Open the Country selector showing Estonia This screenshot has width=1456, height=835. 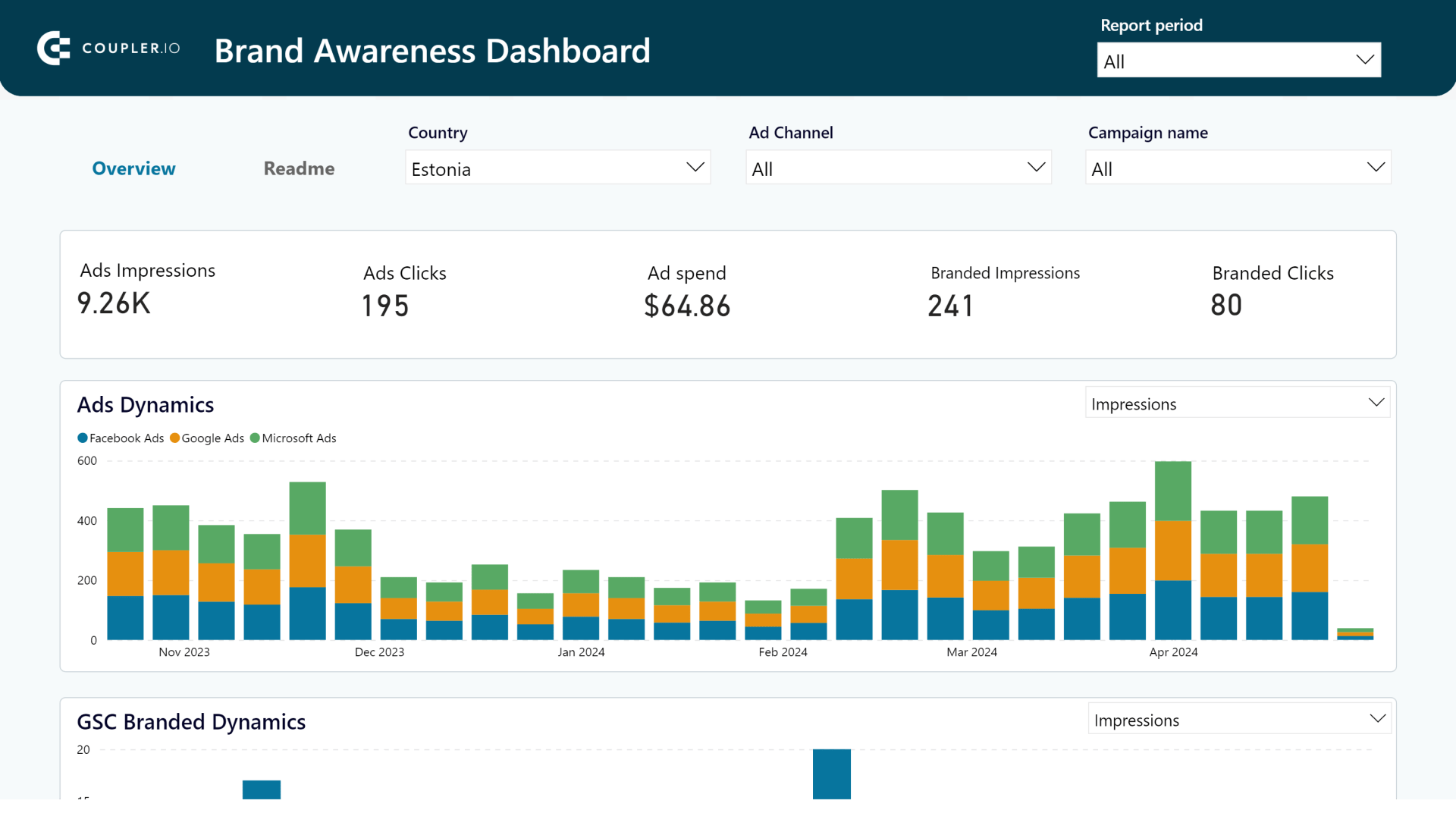coord(557,167)
